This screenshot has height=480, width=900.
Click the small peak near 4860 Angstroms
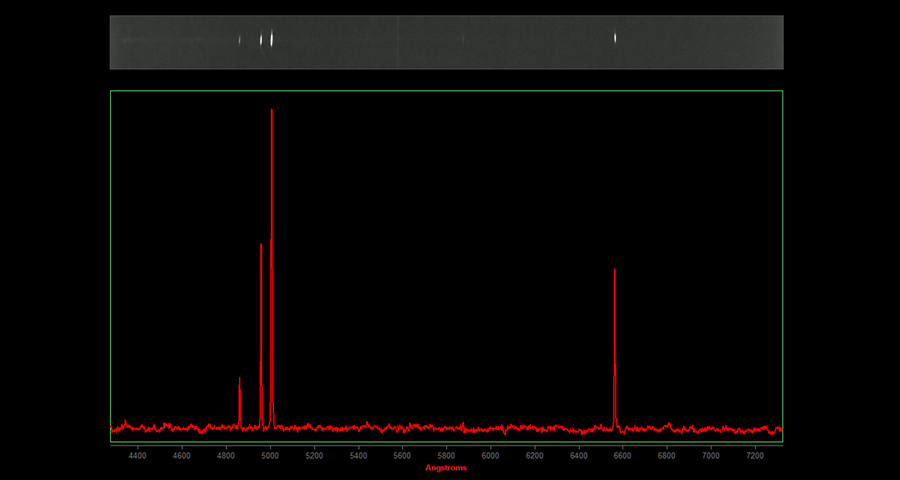point(240,381)
